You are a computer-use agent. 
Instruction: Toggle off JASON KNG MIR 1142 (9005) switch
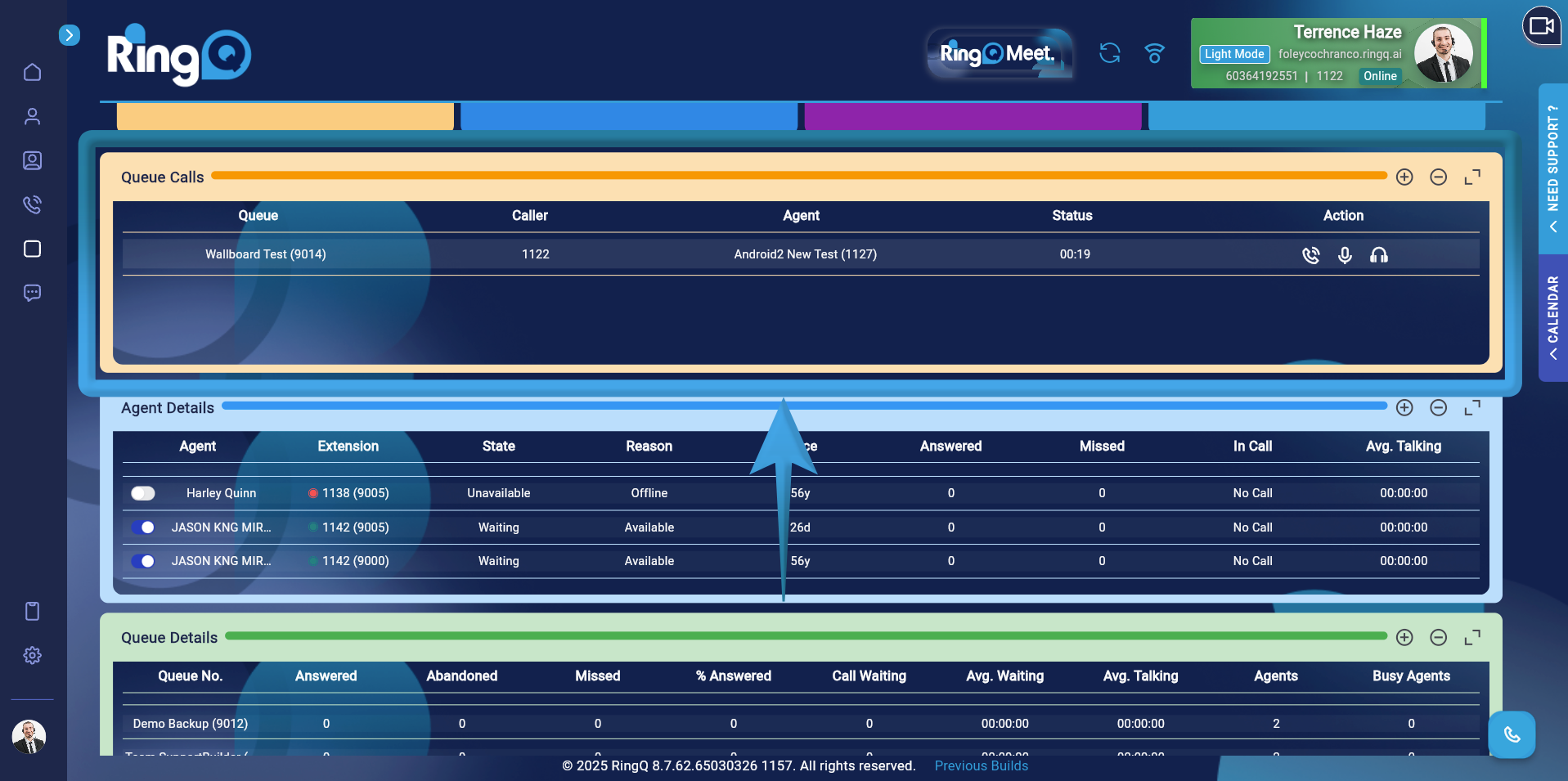click(x=143, y=527)
